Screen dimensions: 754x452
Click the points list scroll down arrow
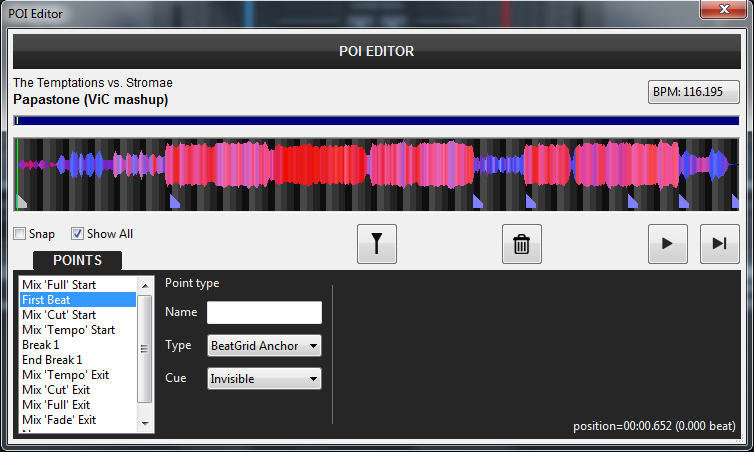(x=145, y=424)
